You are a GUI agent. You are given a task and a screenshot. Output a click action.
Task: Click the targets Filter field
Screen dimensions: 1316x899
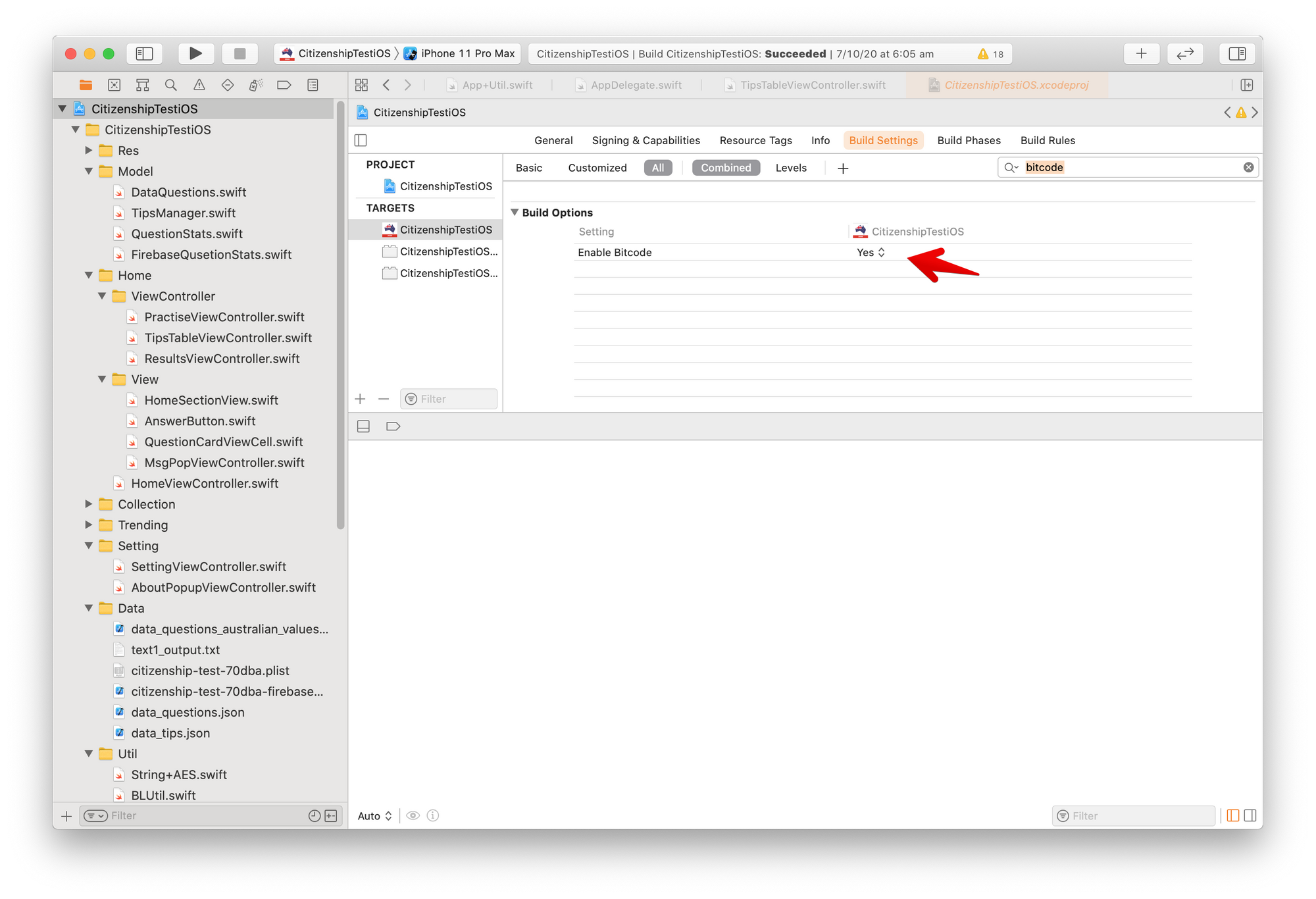(449, 399)
